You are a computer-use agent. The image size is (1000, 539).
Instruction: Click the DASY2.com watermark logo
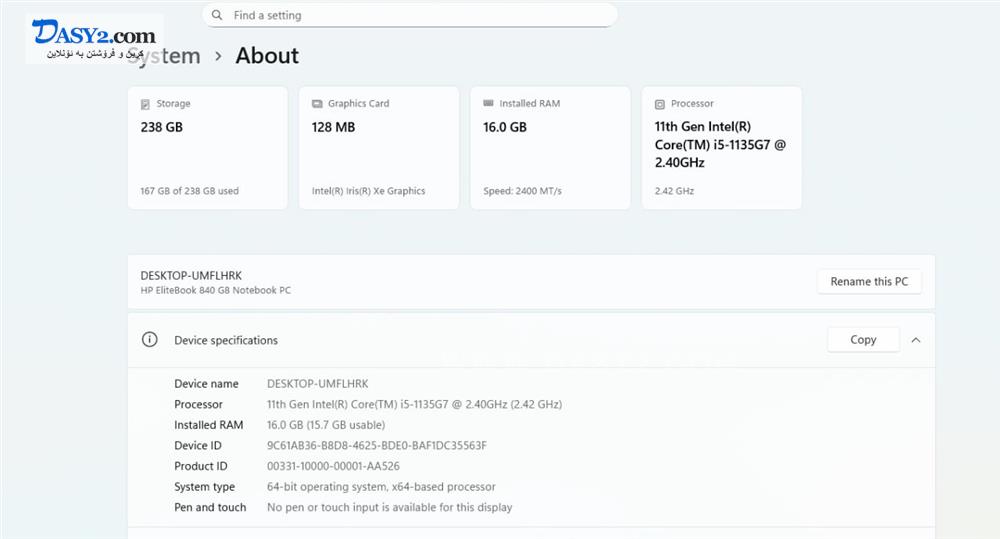(x=94, y=38)
